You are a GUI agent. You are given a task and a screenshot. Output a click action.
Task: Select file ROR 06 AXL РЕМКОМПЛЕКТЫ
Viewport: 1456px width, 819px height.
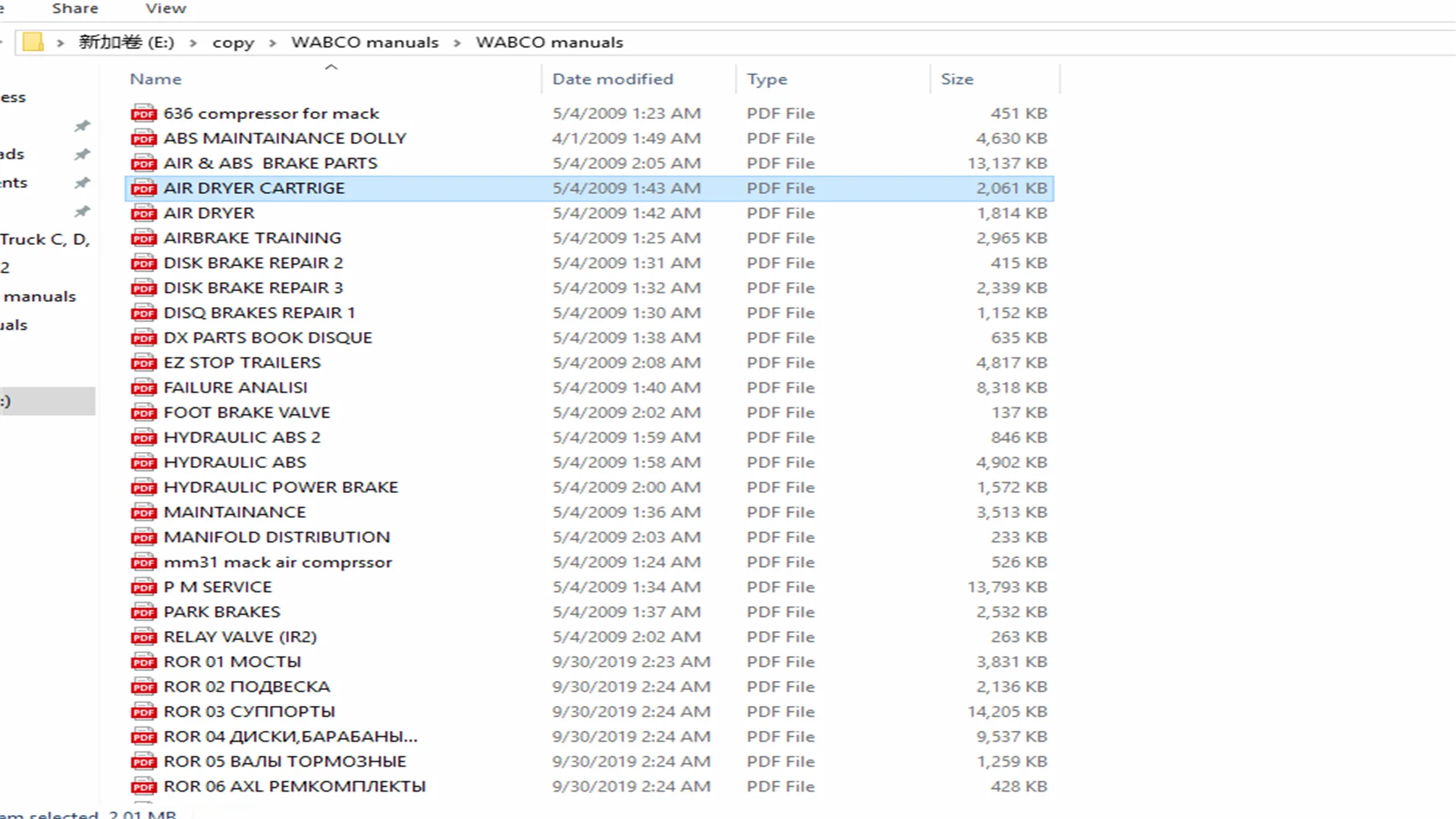click(x=294, y=786)
